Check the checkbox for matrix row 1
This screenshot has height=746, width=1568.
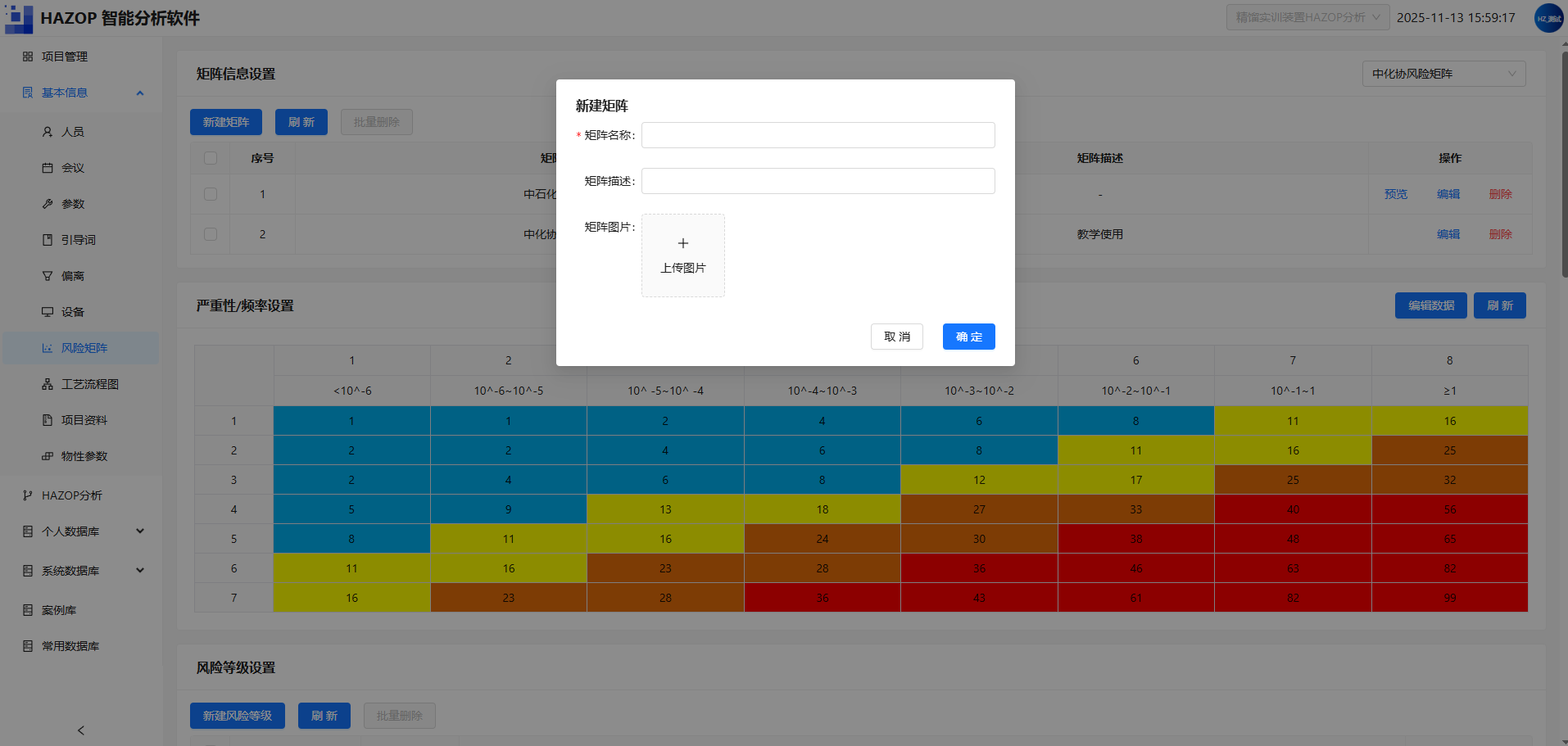point(211,194)
